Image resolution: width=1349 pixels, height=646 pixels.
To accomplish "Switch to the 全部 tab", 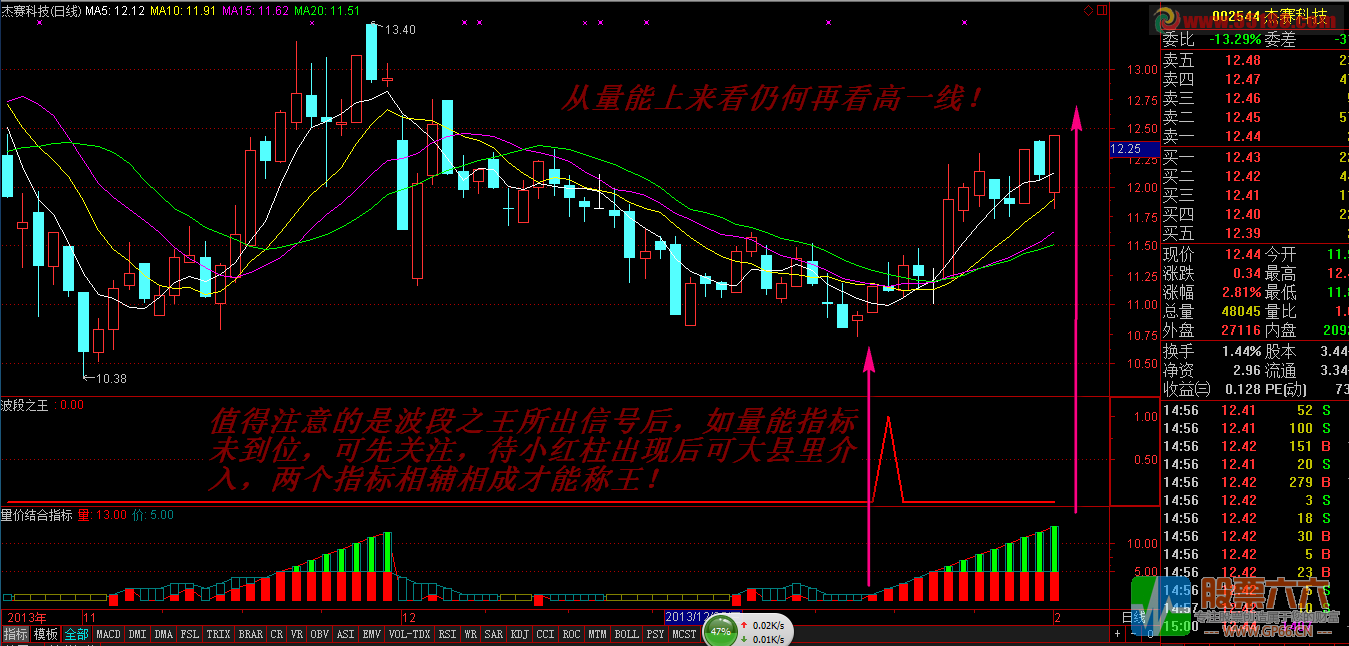I will [x=75, y=633].
